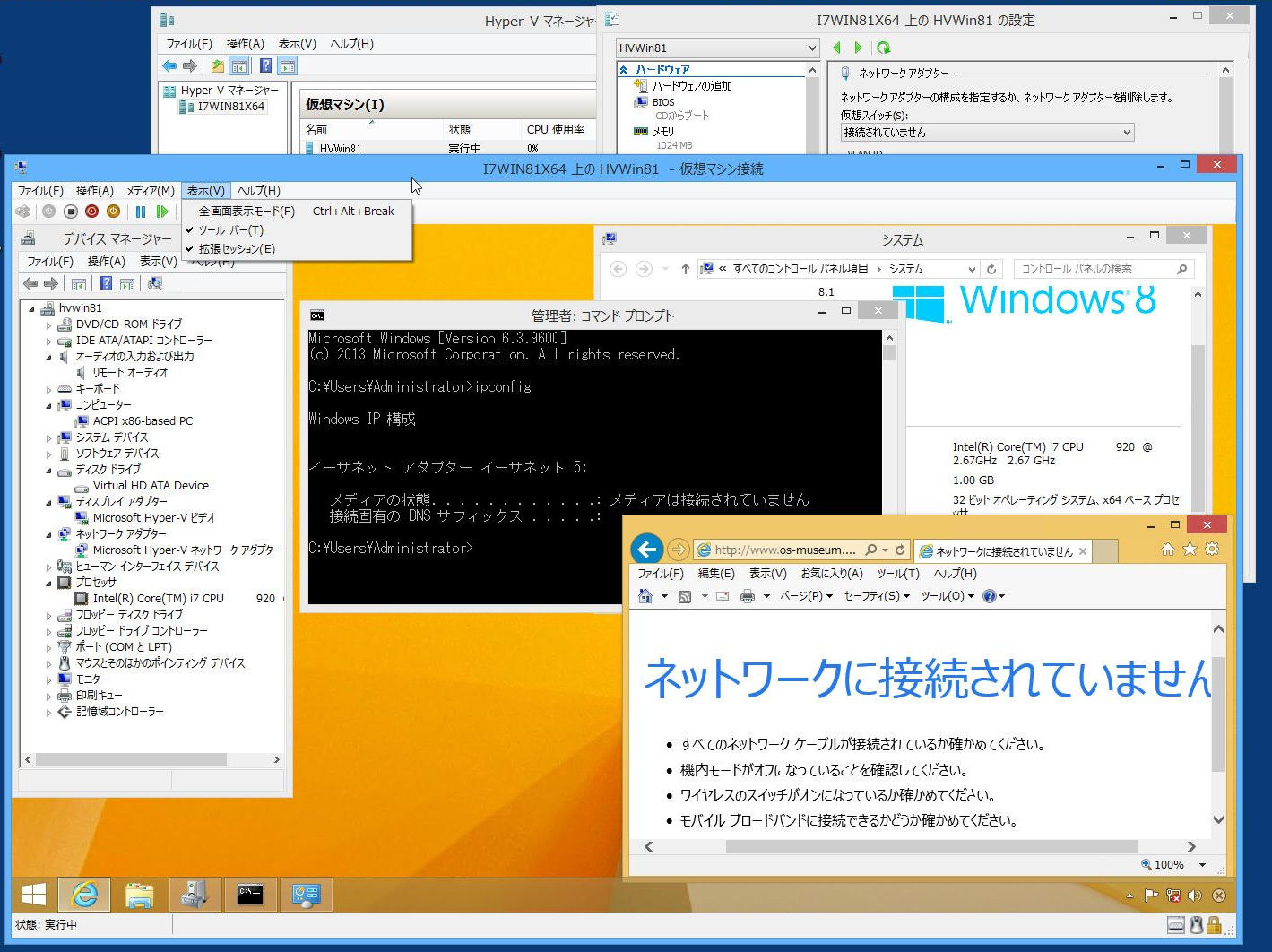The width and height of the screenshot is (1272, 952).
Task: Click Device Manager show/hide console tree icon
Action: point(79,284)
